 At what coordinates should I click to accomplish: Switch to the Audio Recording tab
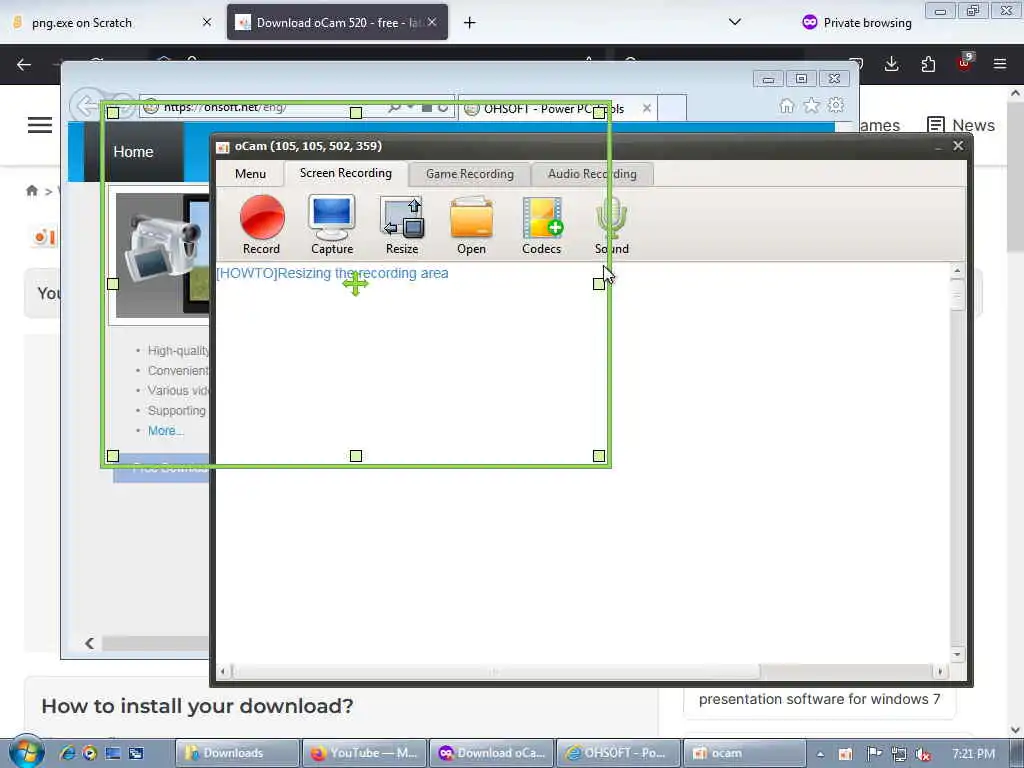592,174
